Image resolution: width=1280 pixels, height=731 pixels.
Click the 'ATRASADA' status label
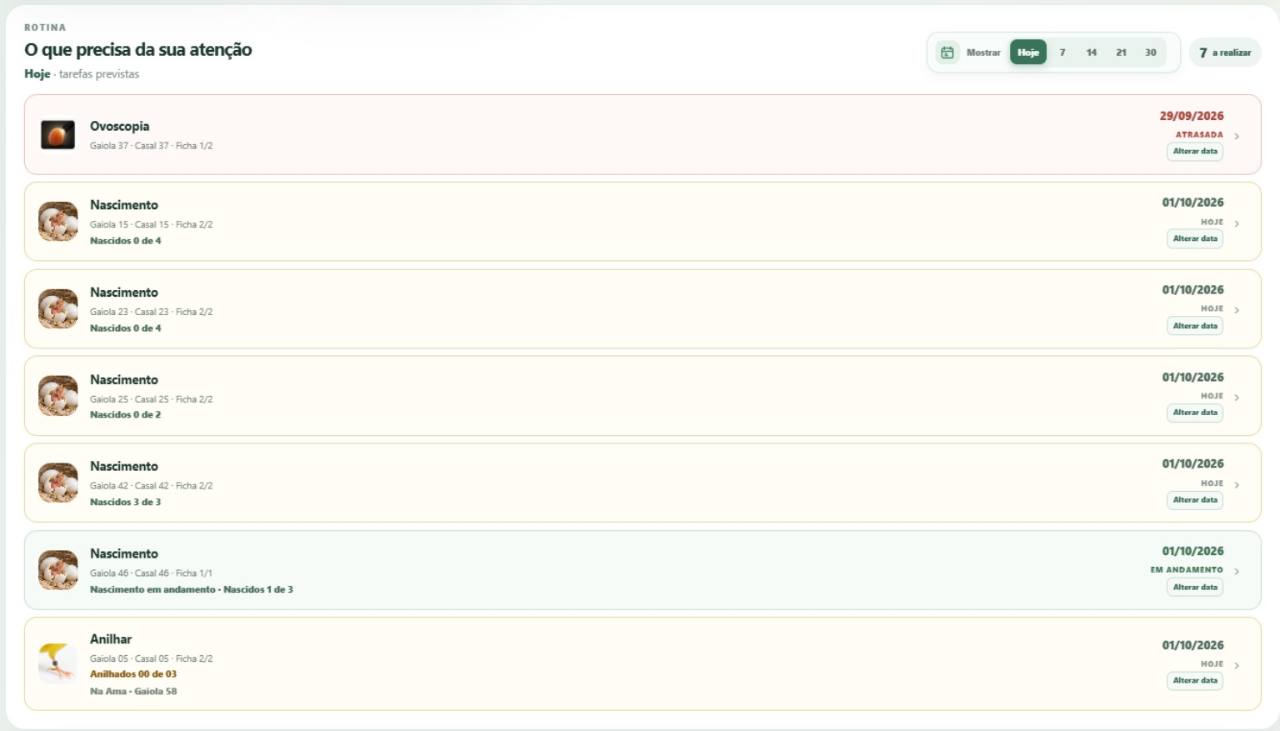pyautogui.click(x=1199, y=135)
